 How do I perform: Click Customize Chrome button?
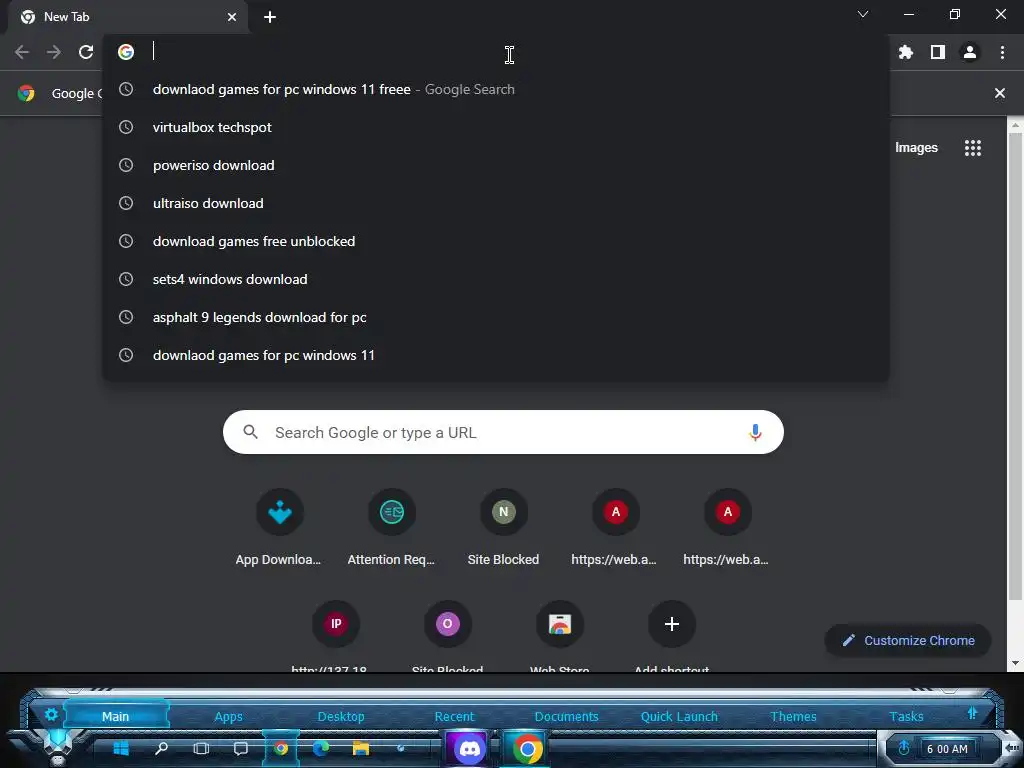pyautogui.click(x=908, y=641)
